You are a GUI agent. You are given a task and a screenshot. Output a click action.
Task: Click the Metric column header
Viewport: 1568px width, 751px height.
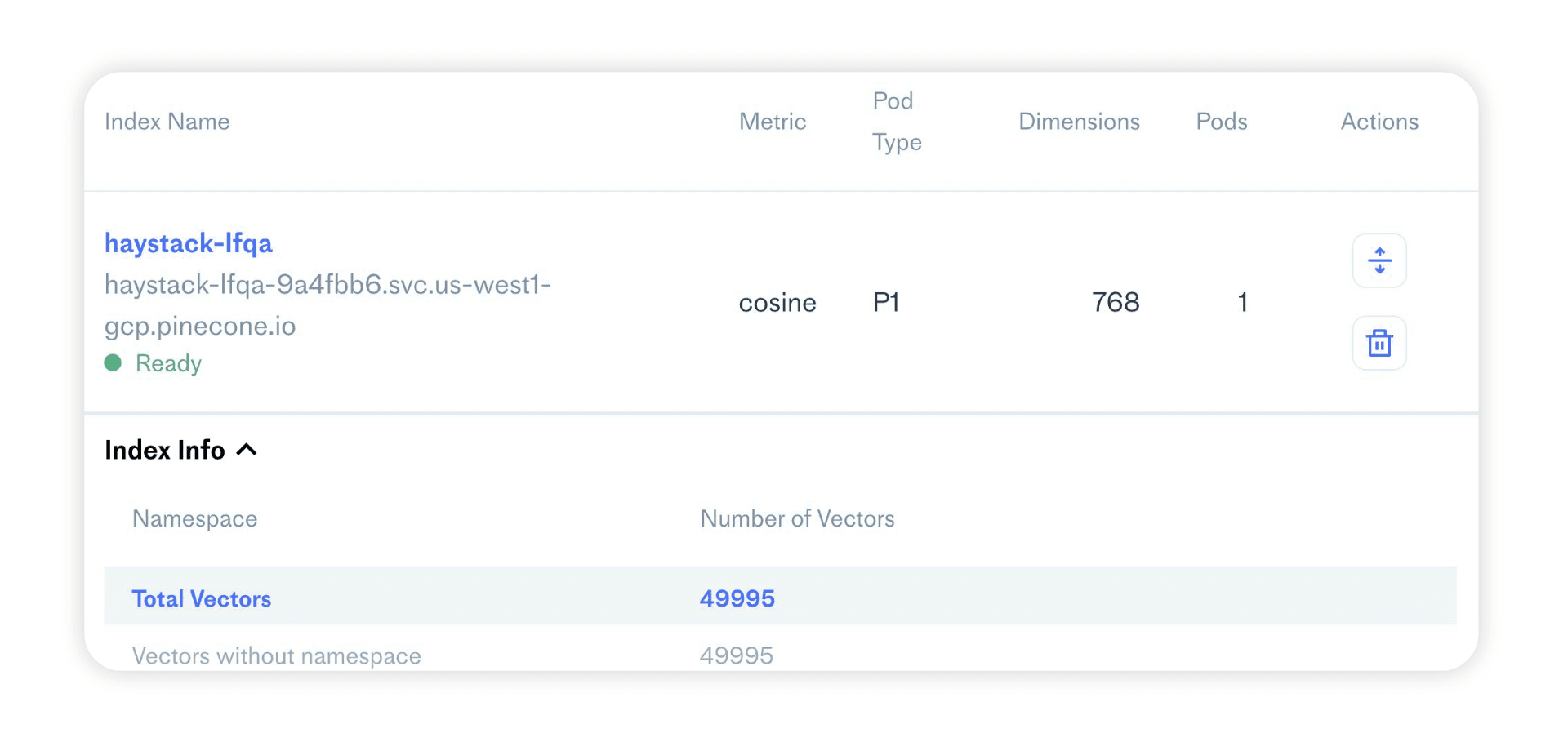click(772, 122)
